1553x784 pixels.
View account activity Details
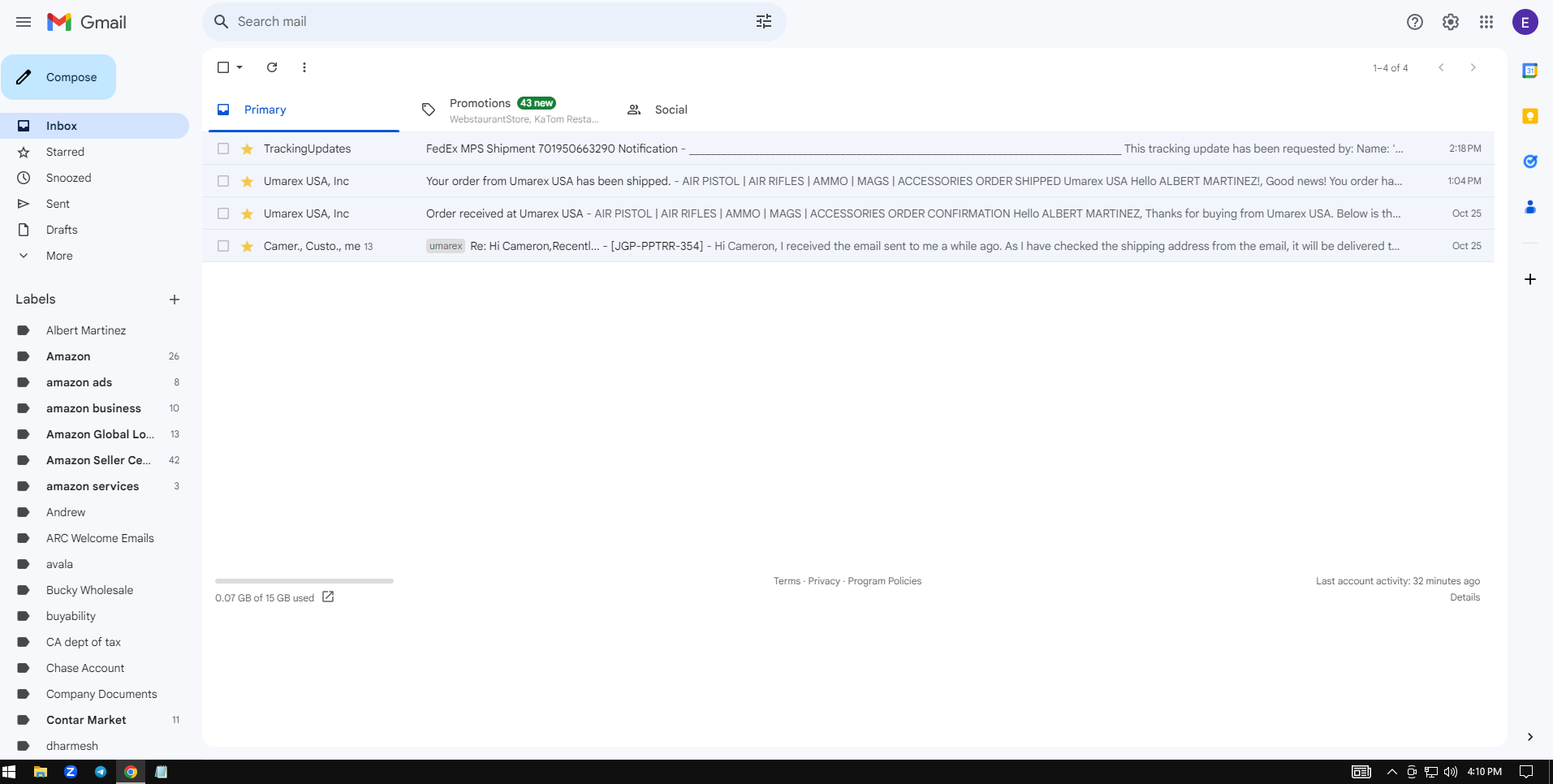(1465, 597)
